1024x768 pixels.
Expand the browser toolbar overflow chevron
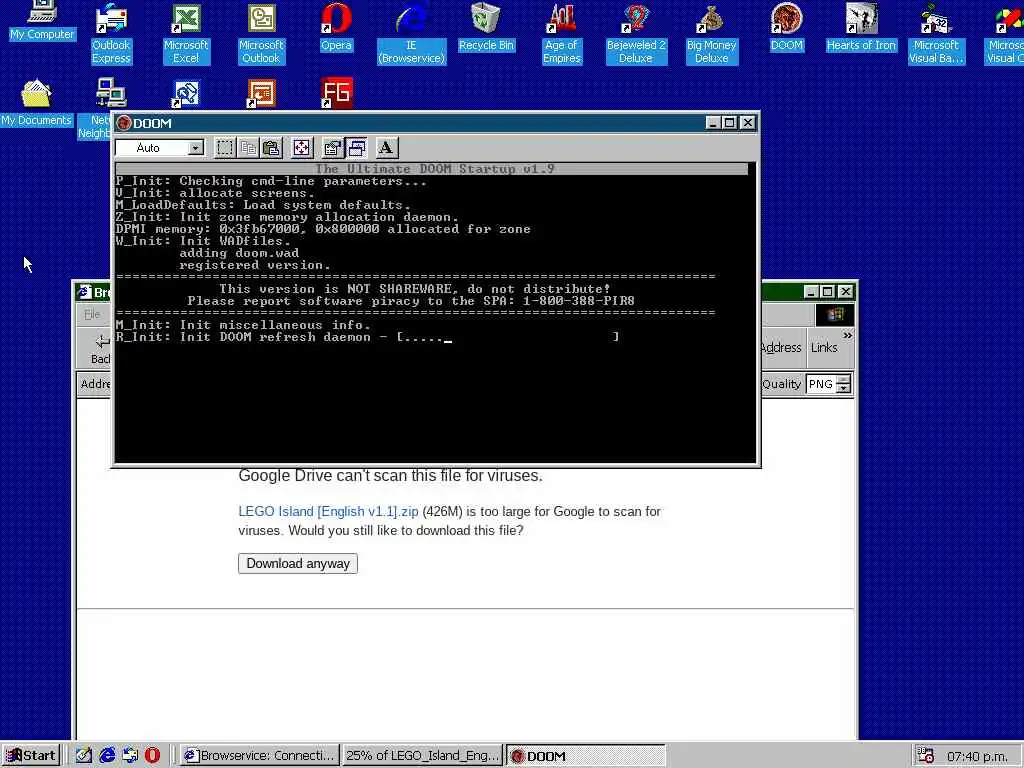(847, 336)
